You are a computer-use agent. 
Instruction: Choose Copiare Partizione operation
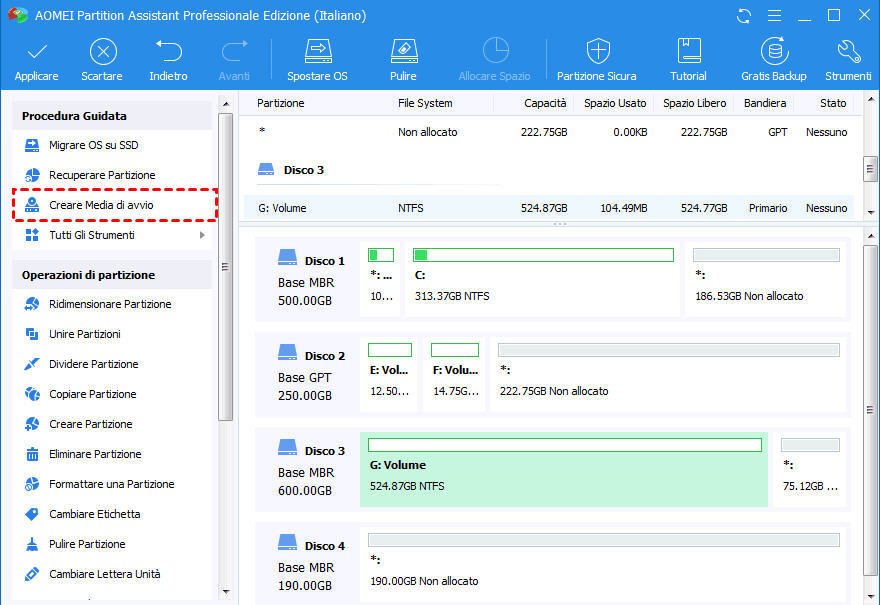click(92, 394)
